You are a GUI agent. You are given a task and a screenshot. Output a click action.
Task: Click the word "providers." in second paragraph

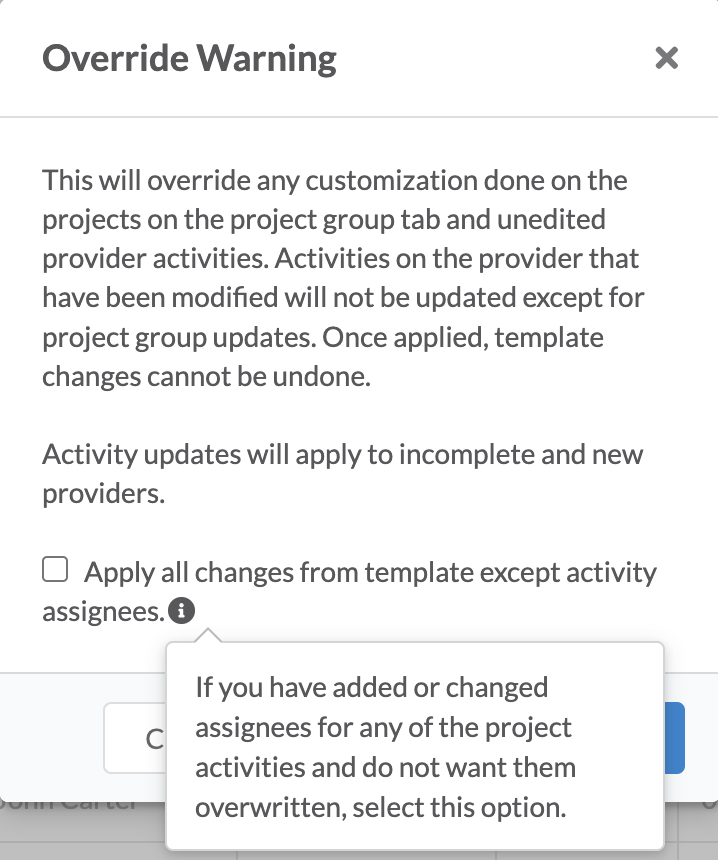click(104, 494)
